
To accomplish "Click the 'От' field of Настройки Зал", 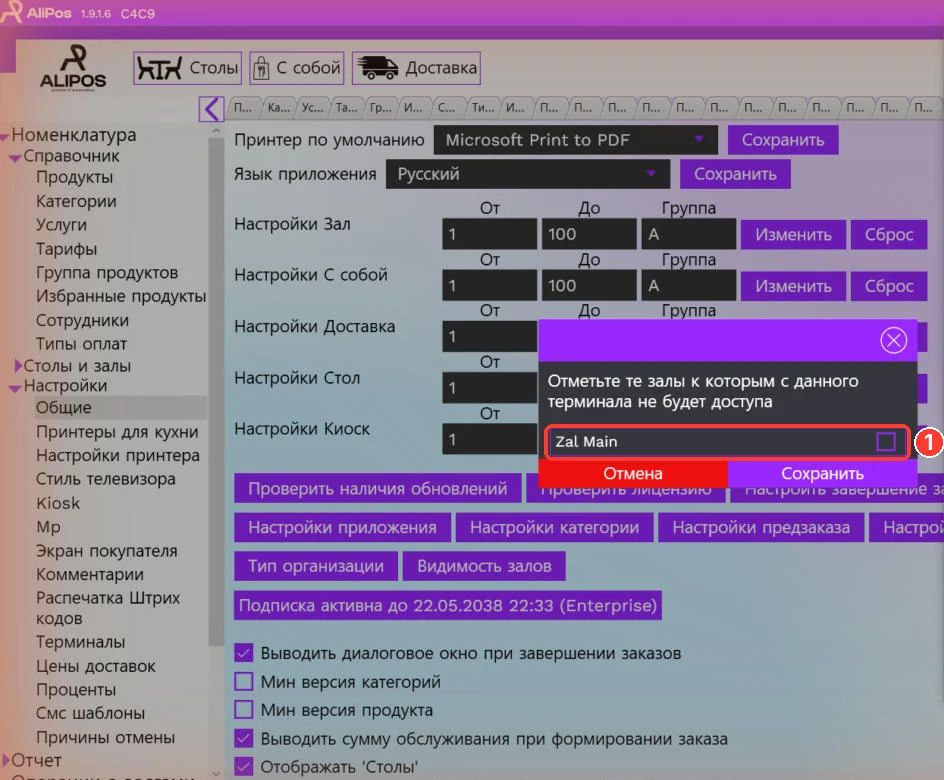I will point(489,234).
